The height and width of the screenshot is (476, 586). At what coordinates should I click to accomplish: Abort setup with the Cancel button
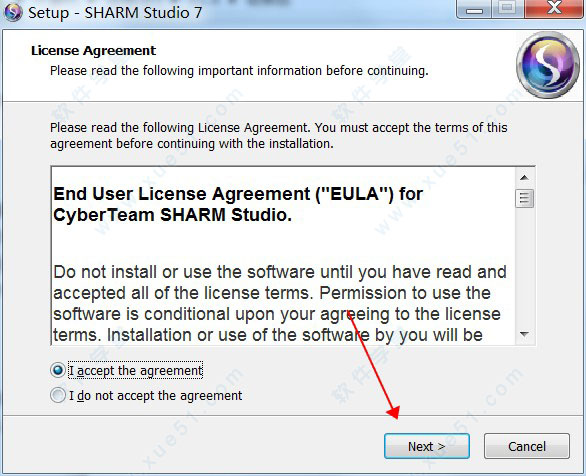[x=527, y=446]
